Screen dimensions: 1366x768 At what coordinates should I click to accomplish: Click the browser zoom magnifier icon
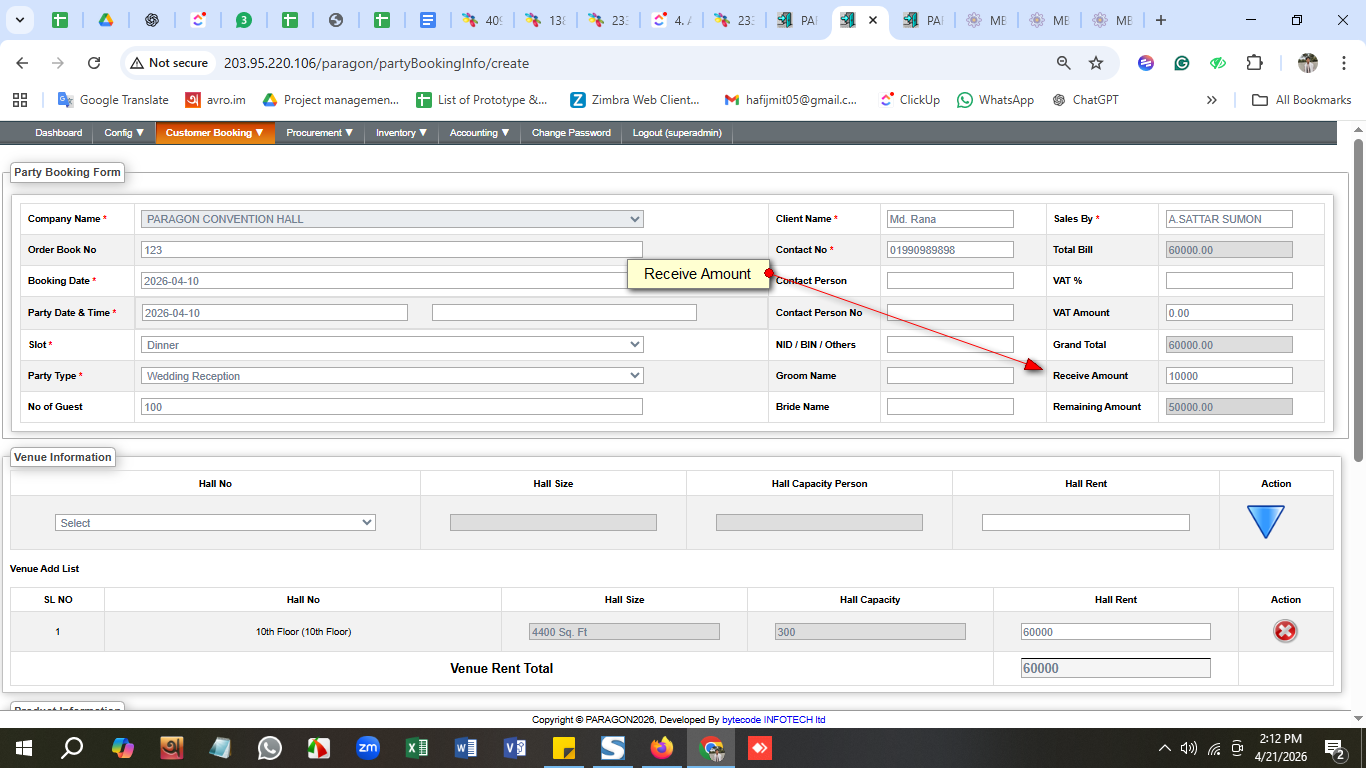[x=1064, y=63]
